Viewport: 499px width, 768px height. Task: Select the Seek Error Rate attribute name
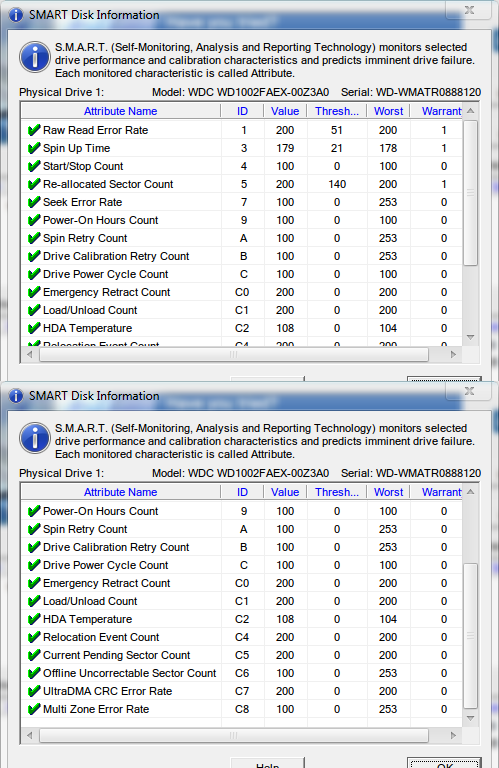pyautogui.click(x=82, y=202)
